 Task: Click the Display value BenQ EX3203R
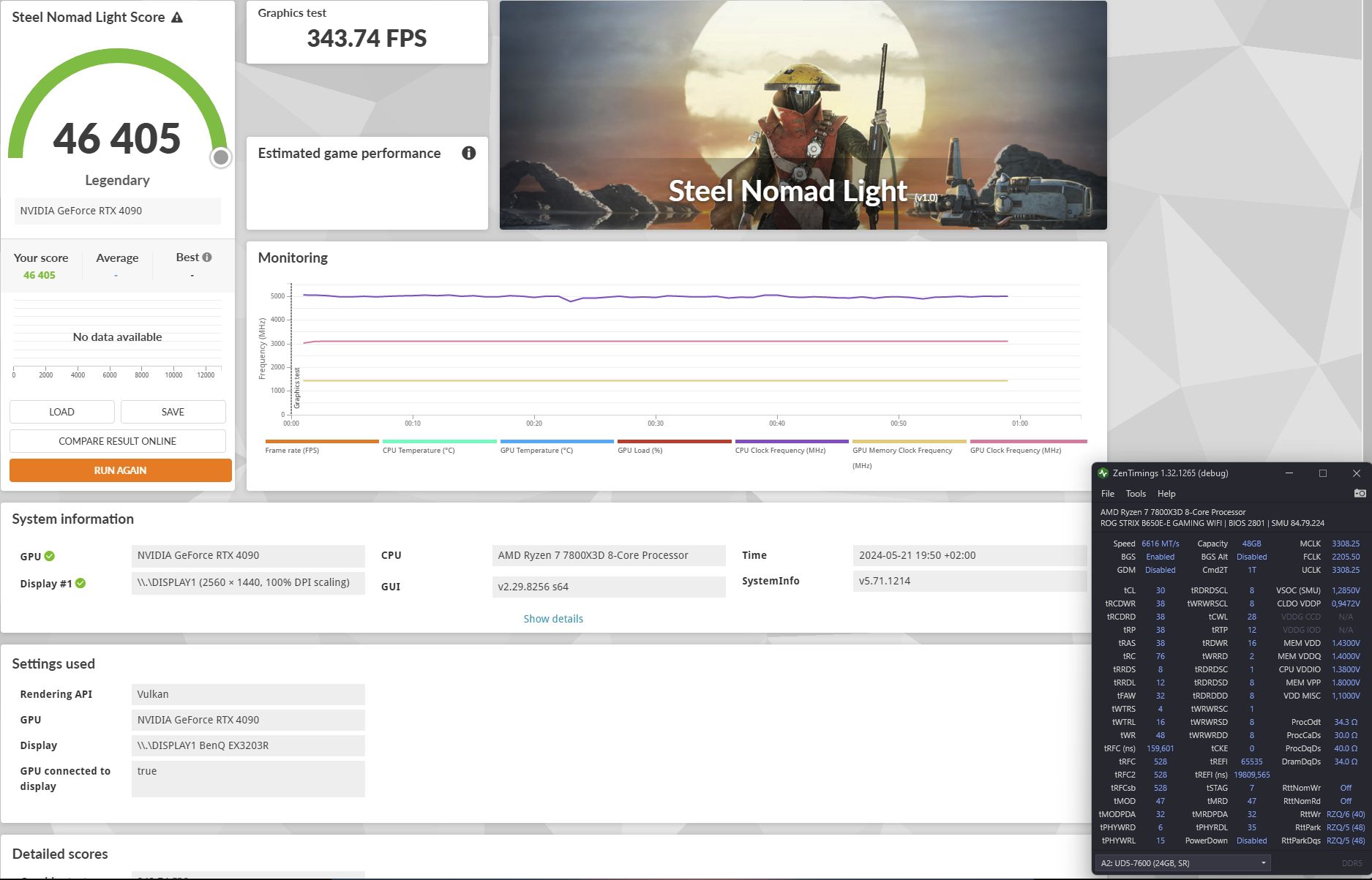(248, 745)
